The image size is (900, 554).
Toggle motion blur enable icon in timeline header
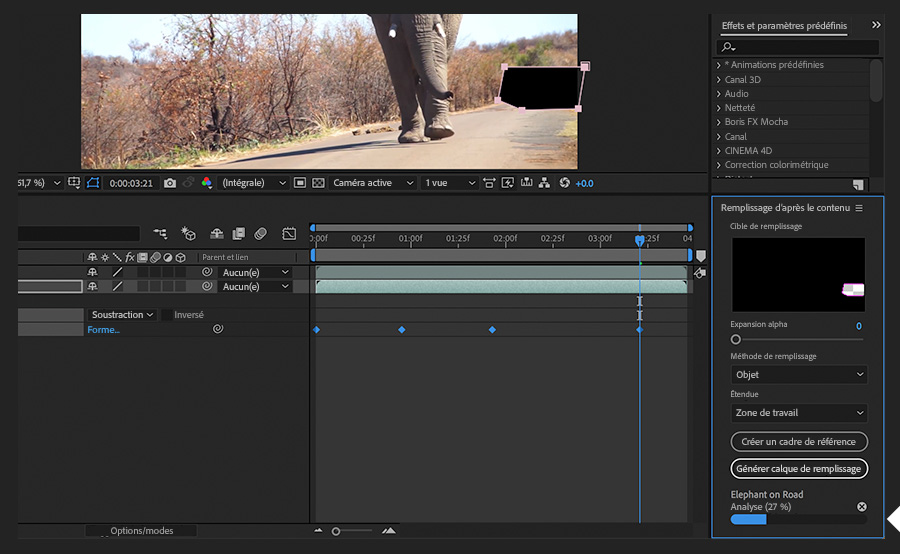pyautogui.click(x=261, y=233)
